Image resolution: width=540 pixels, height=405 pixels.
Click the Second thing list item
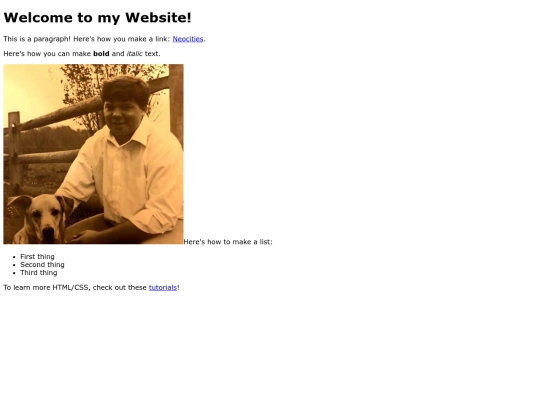tap(42, 264)
